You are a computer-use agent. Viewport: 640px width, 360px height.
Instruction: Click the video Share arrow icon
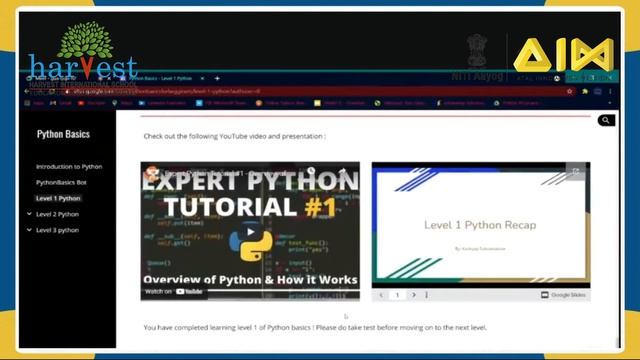pos(342,171)
